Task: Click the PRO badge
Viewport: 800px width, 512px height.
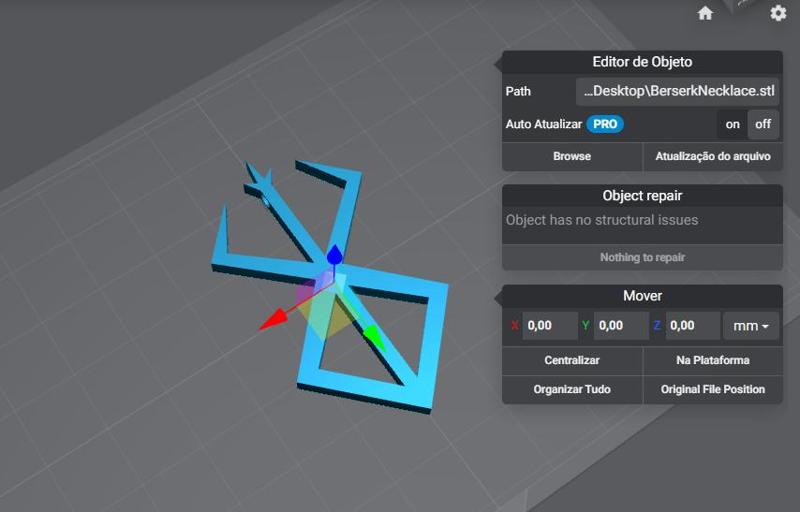Action: click(x=605, y=124)
